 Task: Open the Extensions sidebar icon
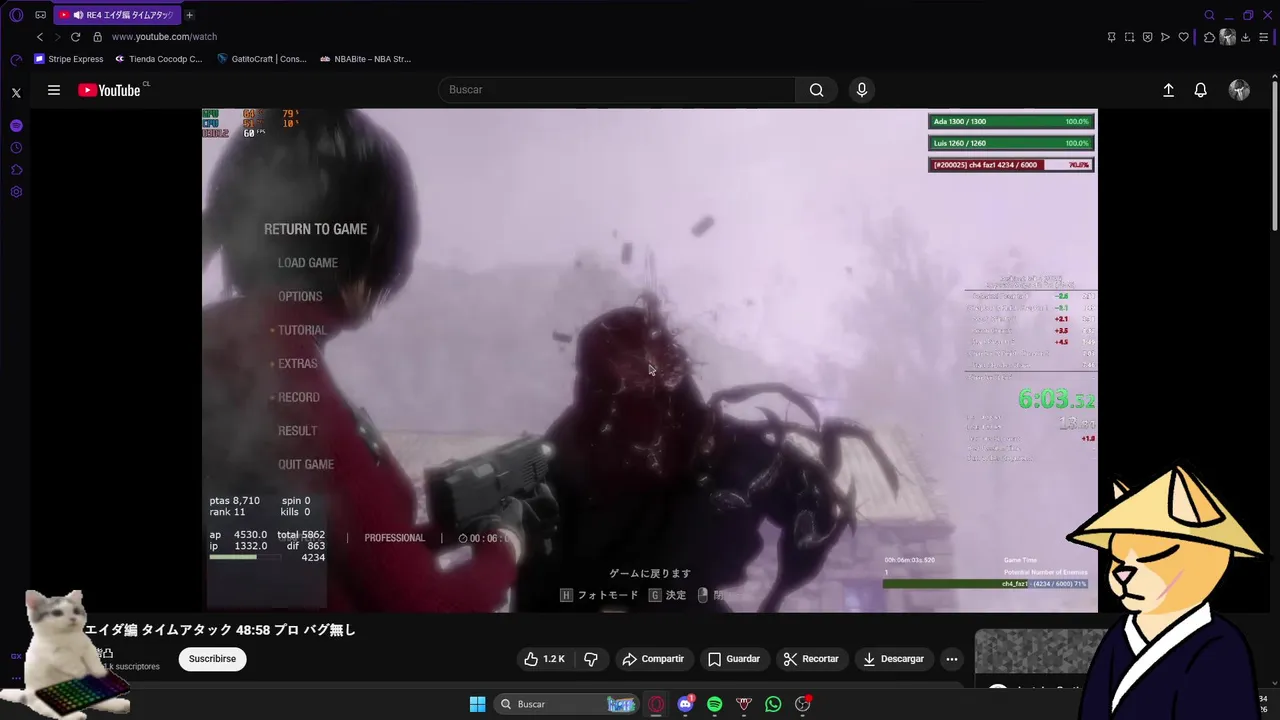click(x=16, y=170)
